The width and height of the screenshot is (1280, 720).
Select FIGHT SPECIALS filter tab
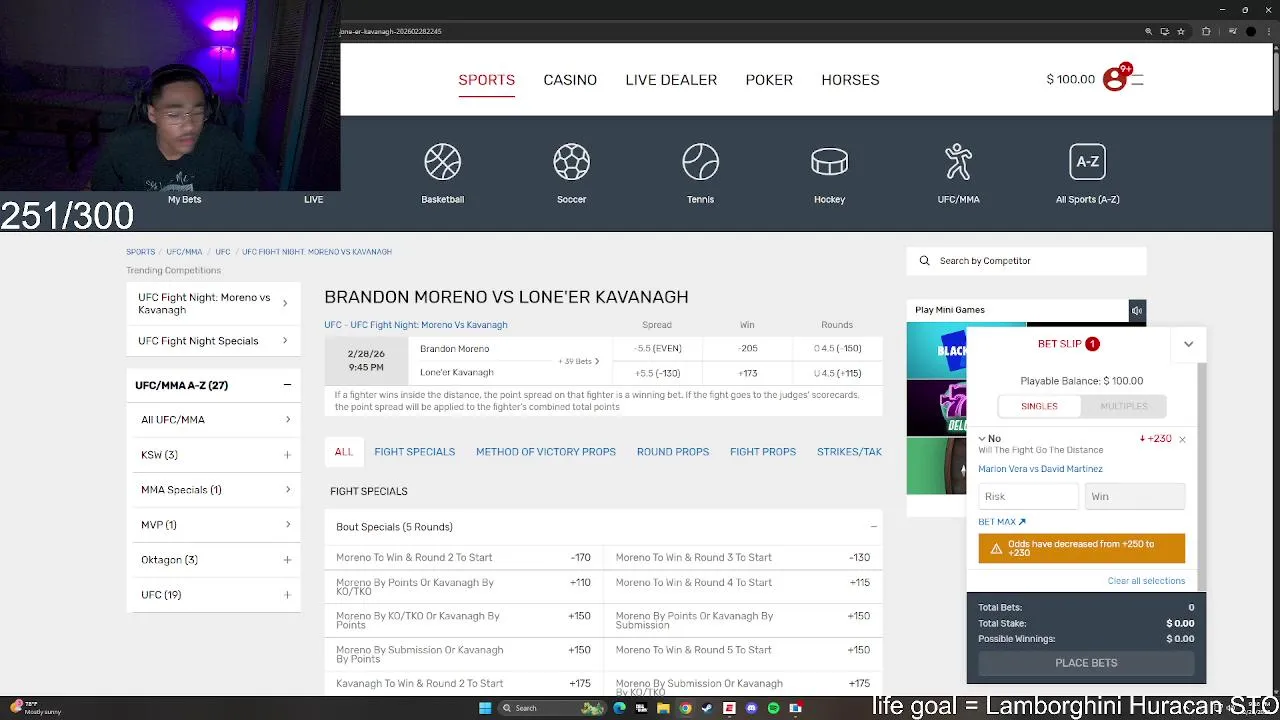pos(414,452)
